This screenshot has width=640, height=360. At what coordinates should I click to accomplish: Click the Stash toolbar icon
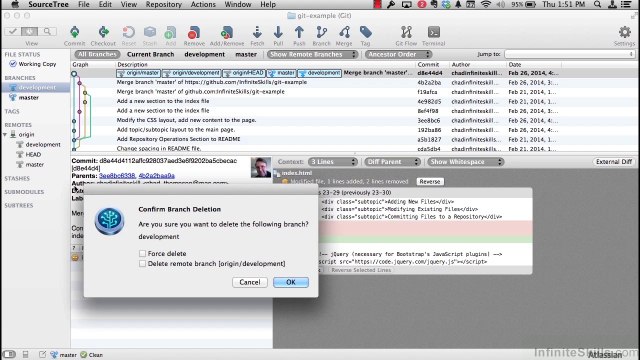150,33
